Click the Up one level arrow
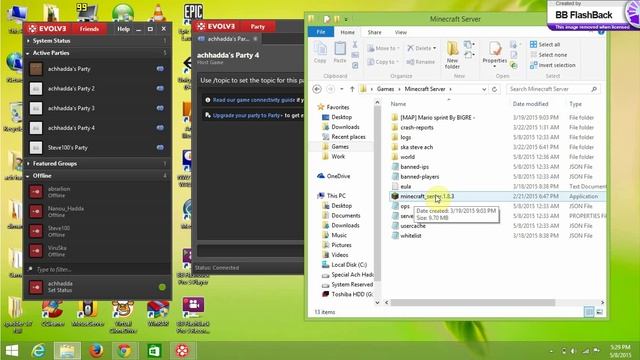This screenshot has width=640, height=360. coord(352,89)
